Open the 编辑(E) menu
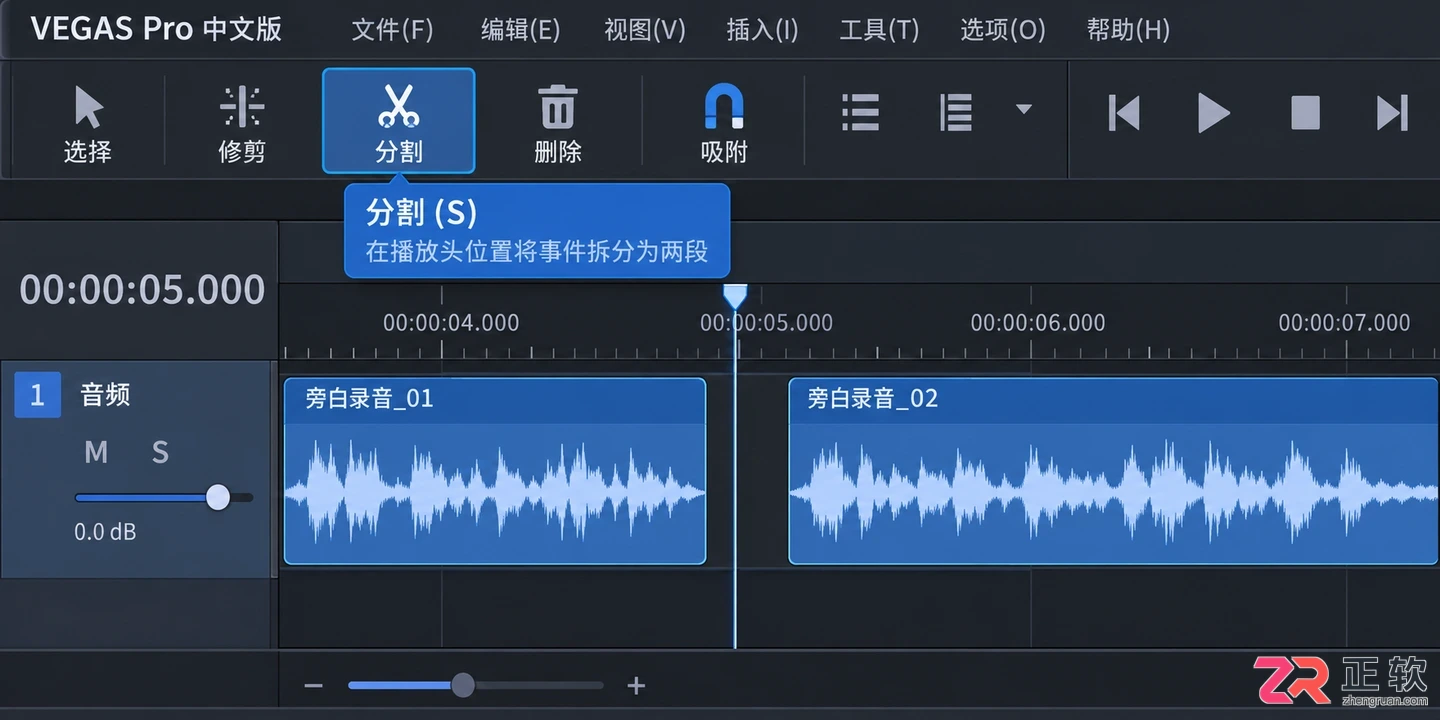Viewport: 1440px width, 720px height. 520,29
